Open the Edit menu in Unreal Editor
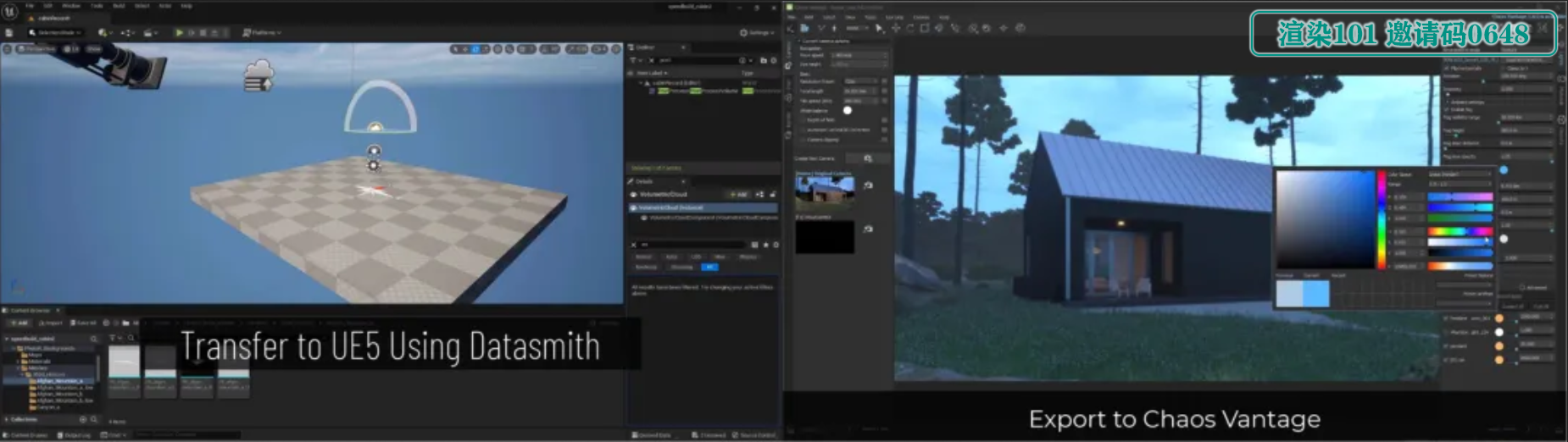The width and height of the screenshot is (1568, 442). (x=47, y=6)
